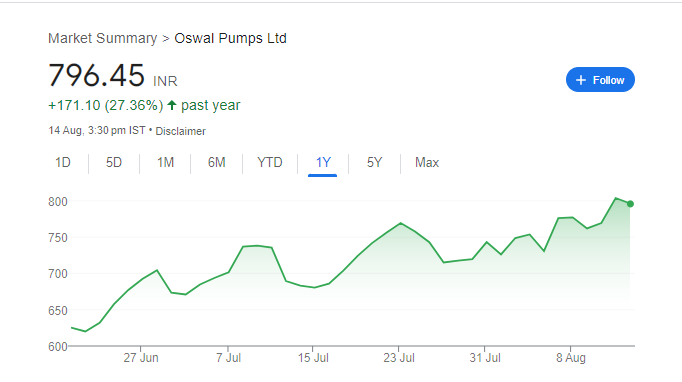682x382 pixels.
Task: Click the 15 Jul axis label
Action: pyautogui.click(x=313, y=358)
